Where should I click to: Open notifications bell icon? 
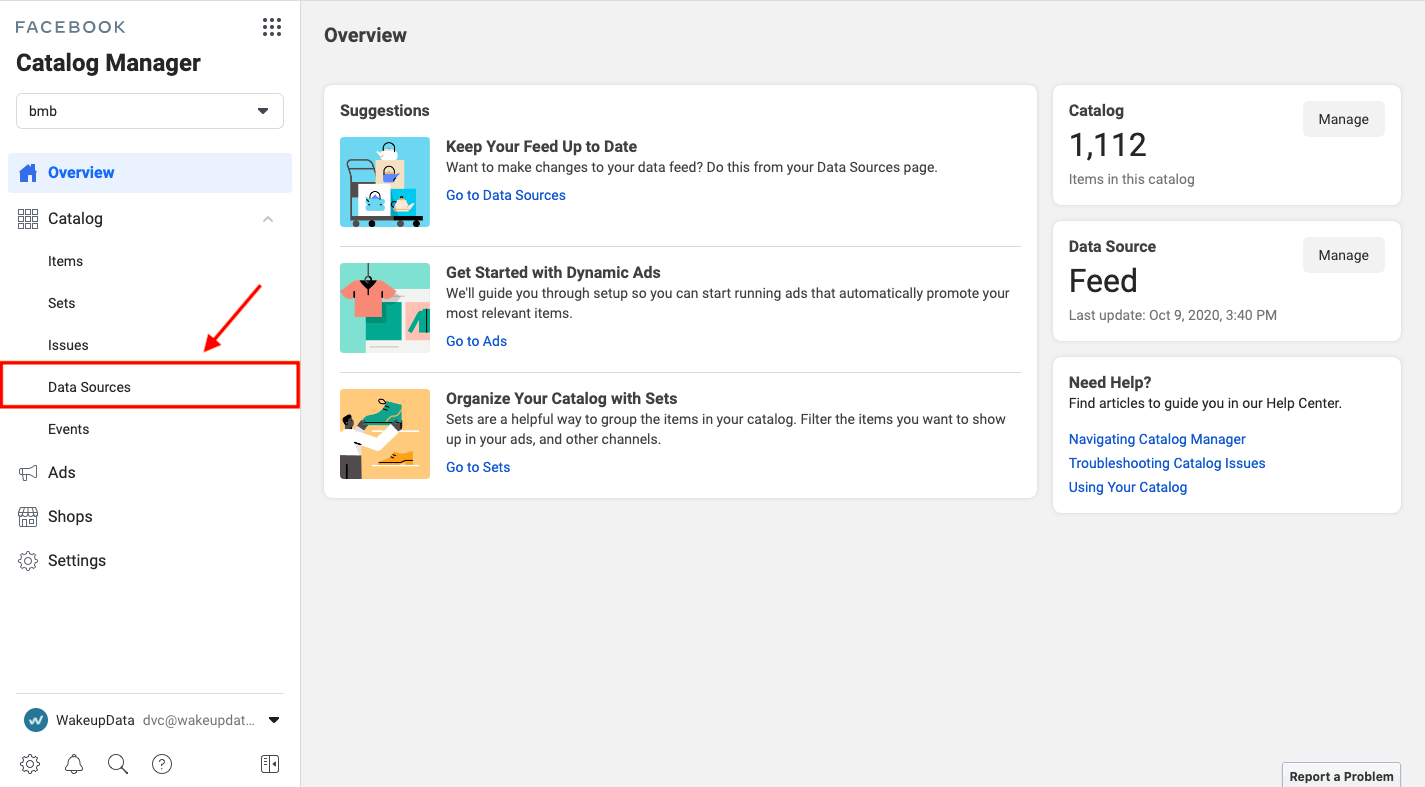click(x=74, y=764)
